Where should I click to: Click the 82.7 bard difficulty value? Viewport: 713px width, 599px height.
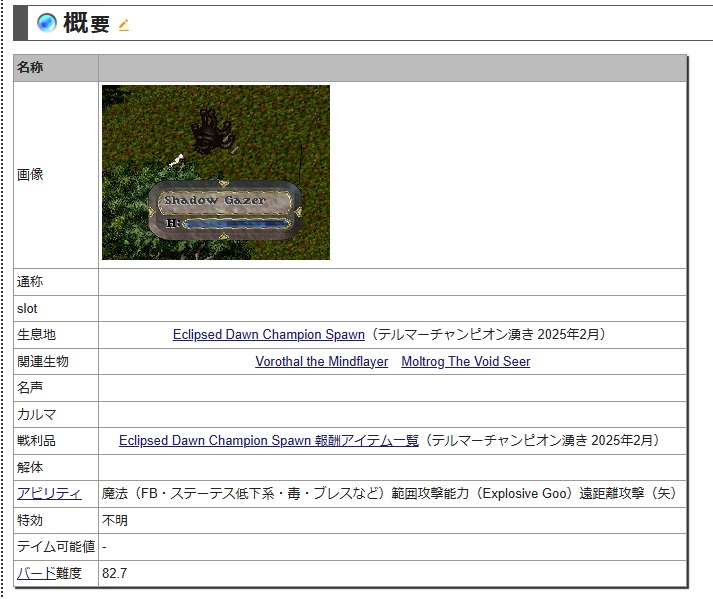(x=115, y=573)
